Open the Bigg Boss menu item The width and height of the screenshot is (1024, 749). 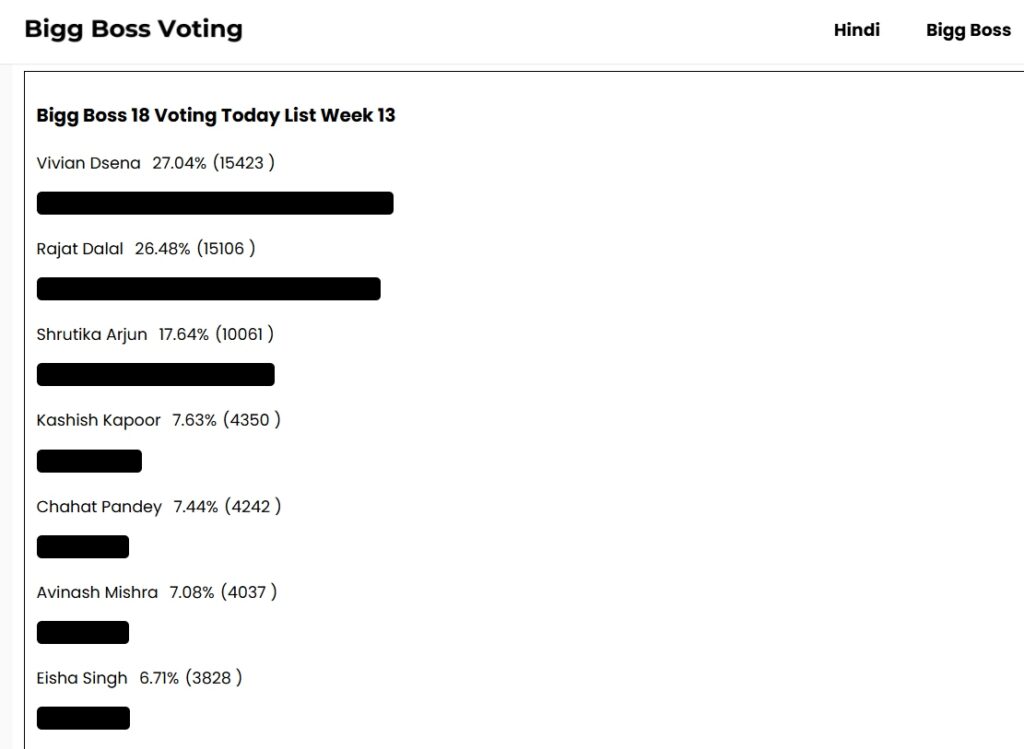968,30
